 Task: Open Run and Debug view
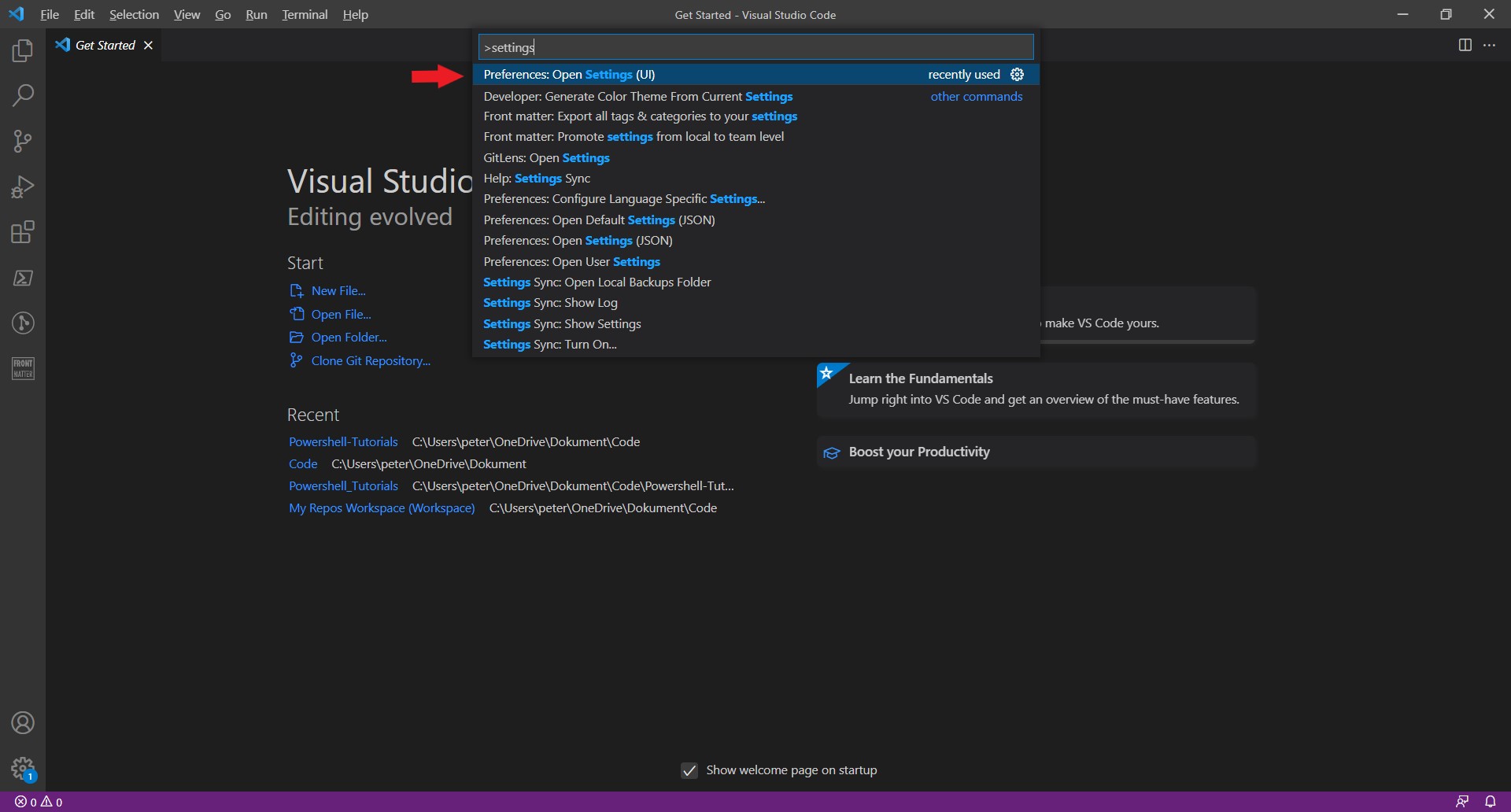pyautogui.click(x=23, y=186)
